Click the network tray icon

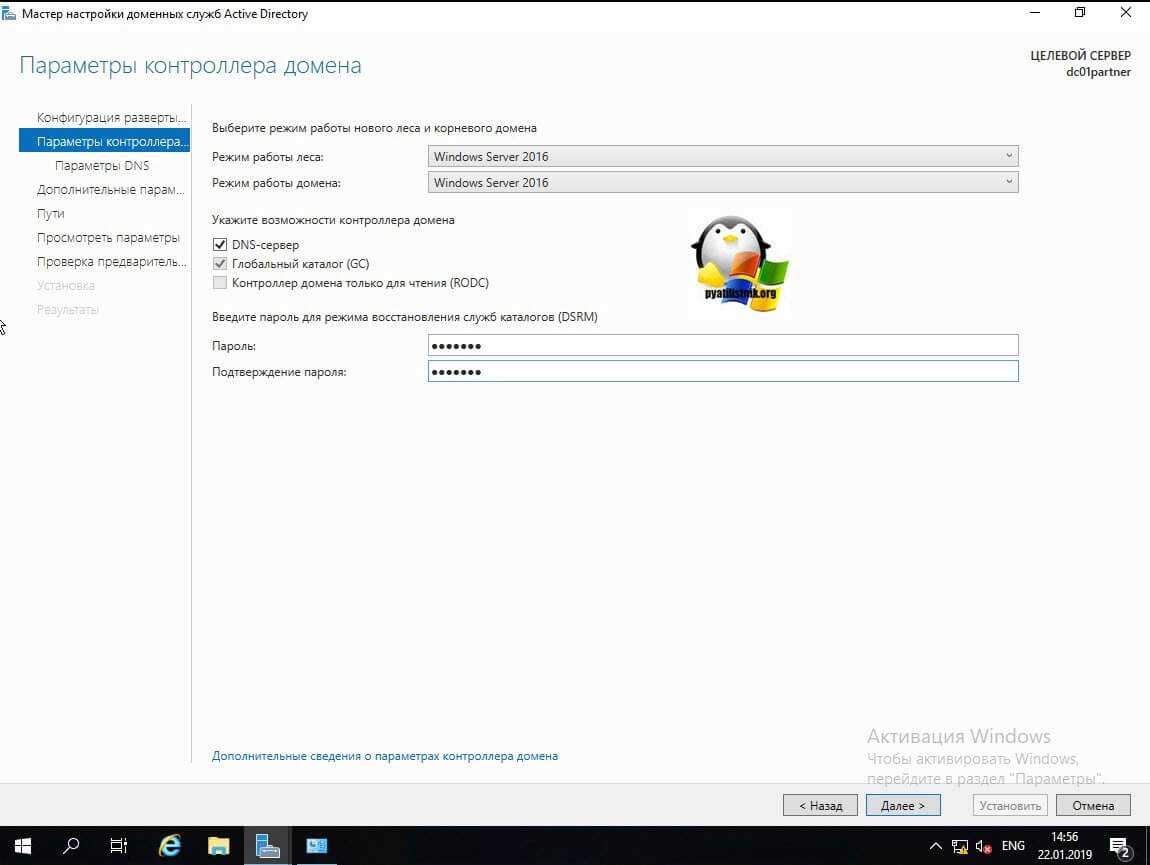pyautogui.click(x=960, y=846)
